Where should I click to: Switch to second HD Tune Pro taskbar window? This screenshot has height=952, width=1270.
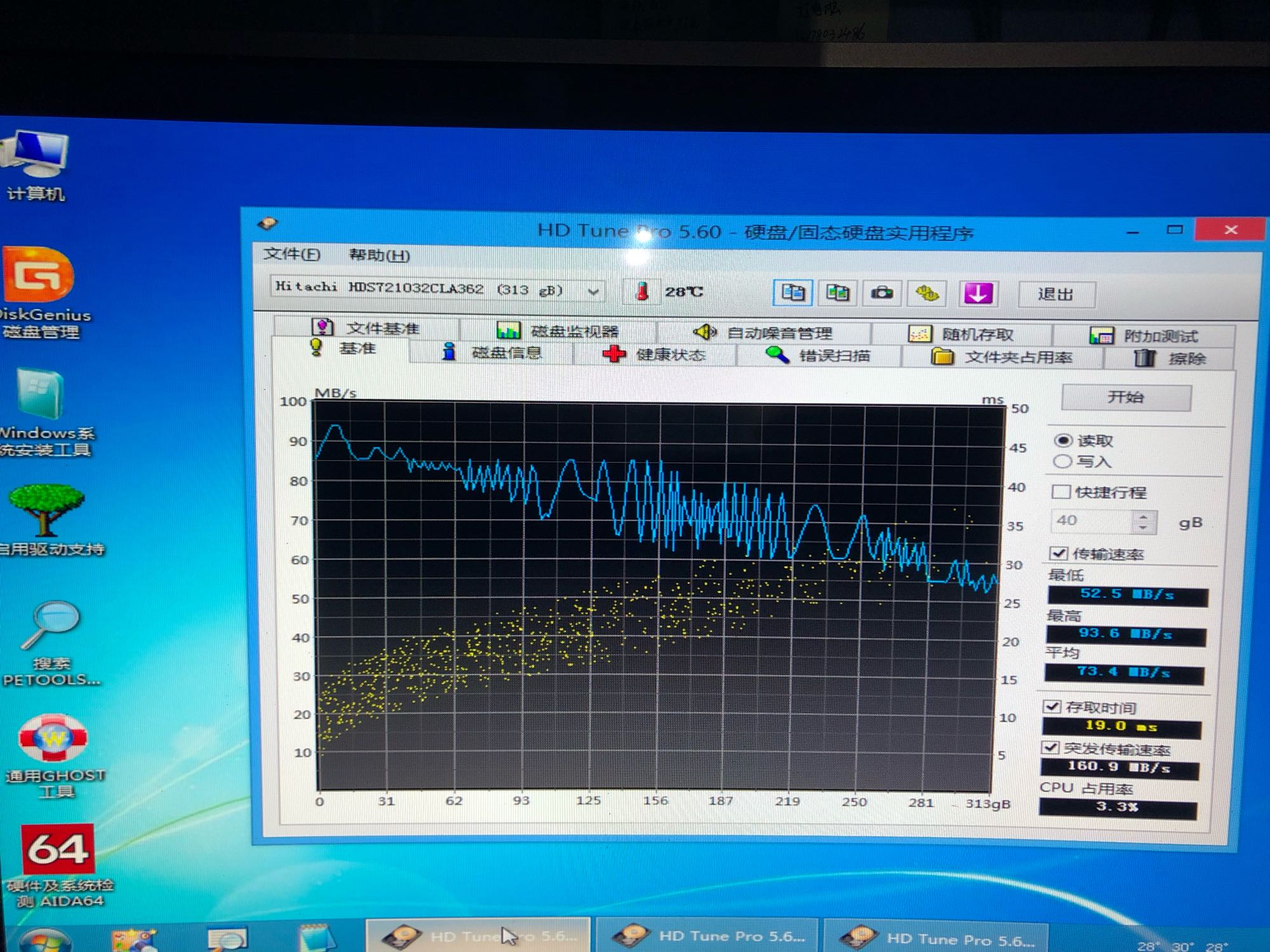click(709, 936)
